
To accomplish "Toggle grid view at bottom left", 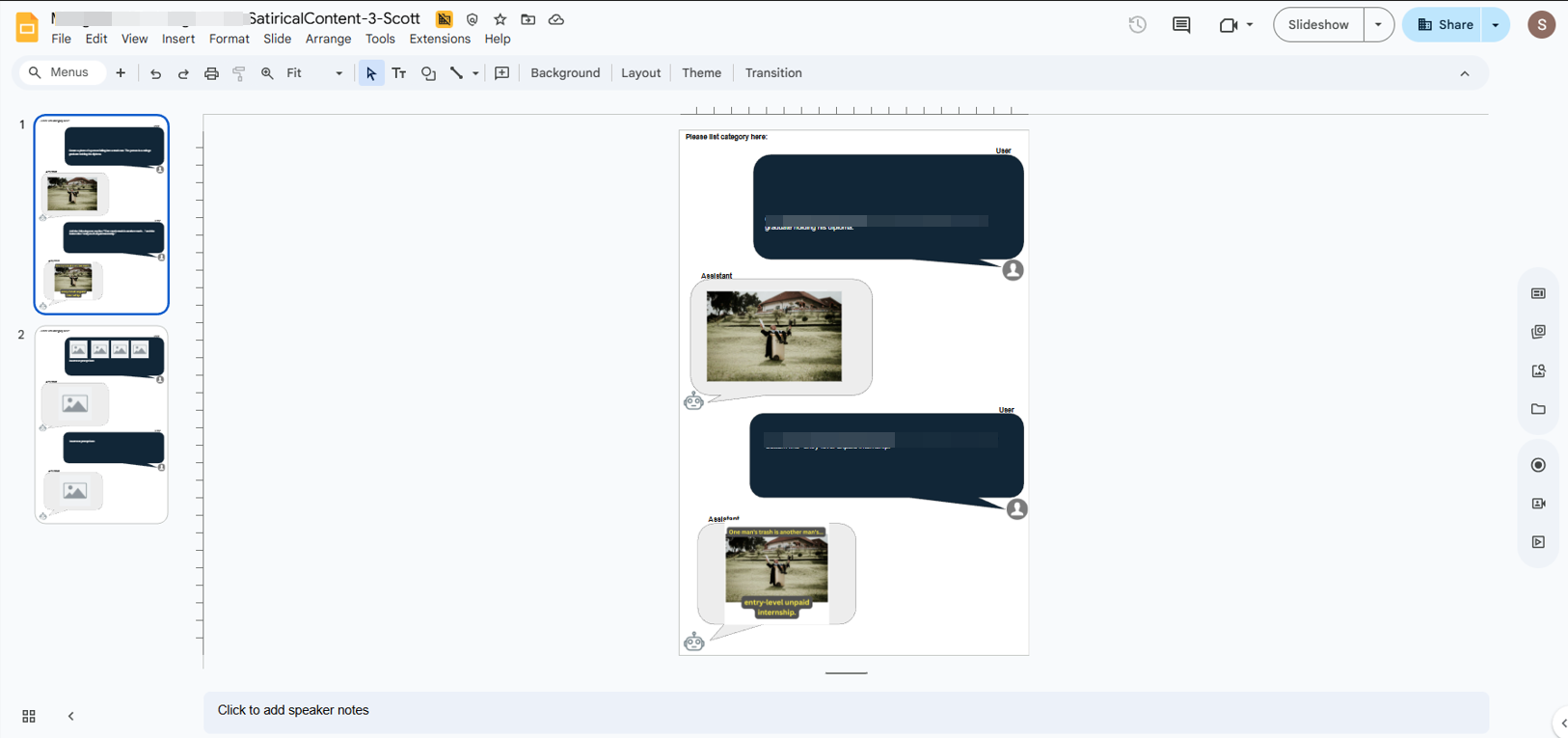I will pyautogui.click(x=29, y=716).
